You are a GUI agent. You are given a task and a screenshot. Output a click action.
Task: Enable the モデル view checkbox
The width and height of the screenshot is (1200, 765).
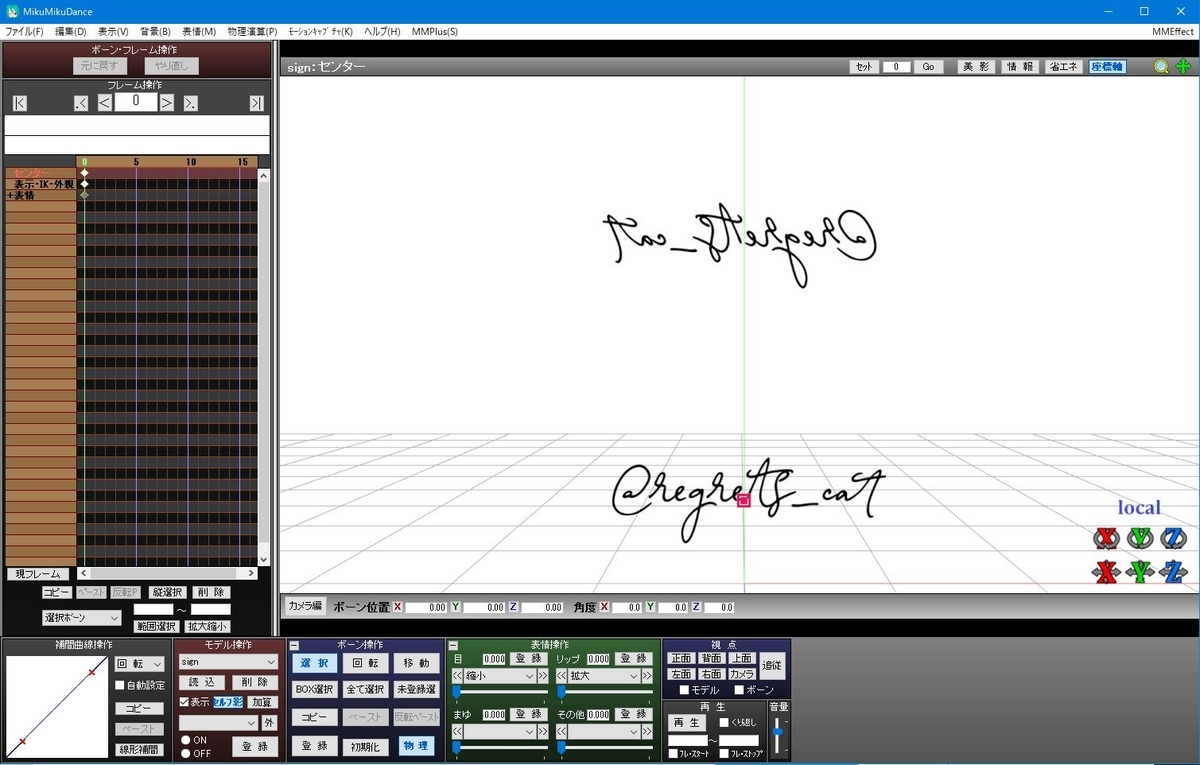(684, 690)
